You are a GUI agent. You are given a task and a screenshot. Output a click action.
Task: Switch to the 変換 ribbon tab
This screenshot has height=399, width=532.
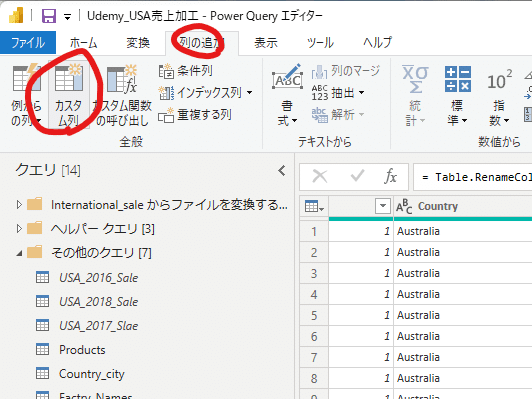138,43
